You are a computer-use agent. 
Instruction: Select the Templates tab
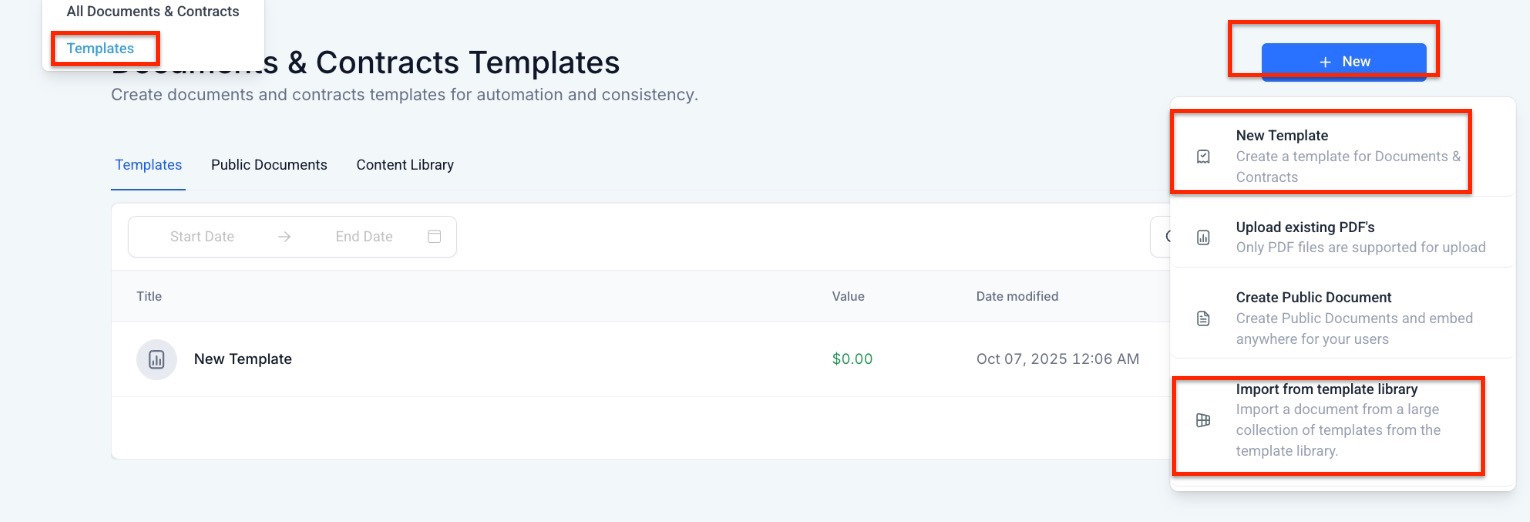click(148, 165)
